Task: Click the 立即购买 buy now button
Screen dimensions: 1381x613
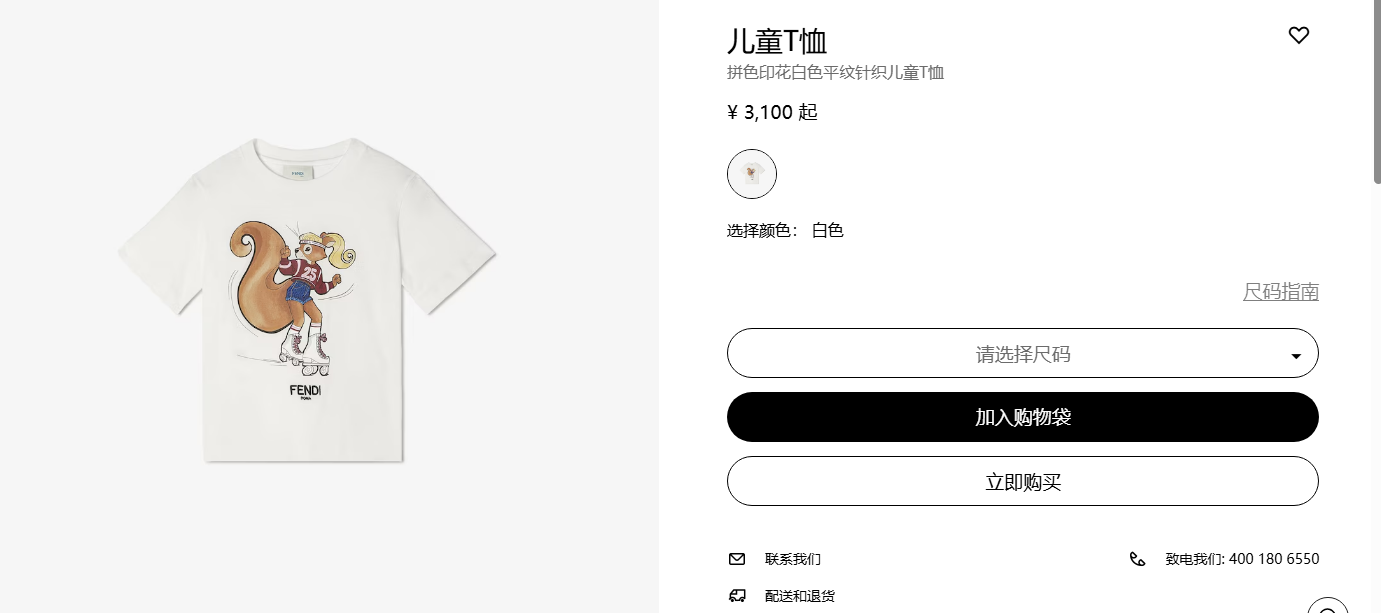Action: click(x=1022, y=481)
